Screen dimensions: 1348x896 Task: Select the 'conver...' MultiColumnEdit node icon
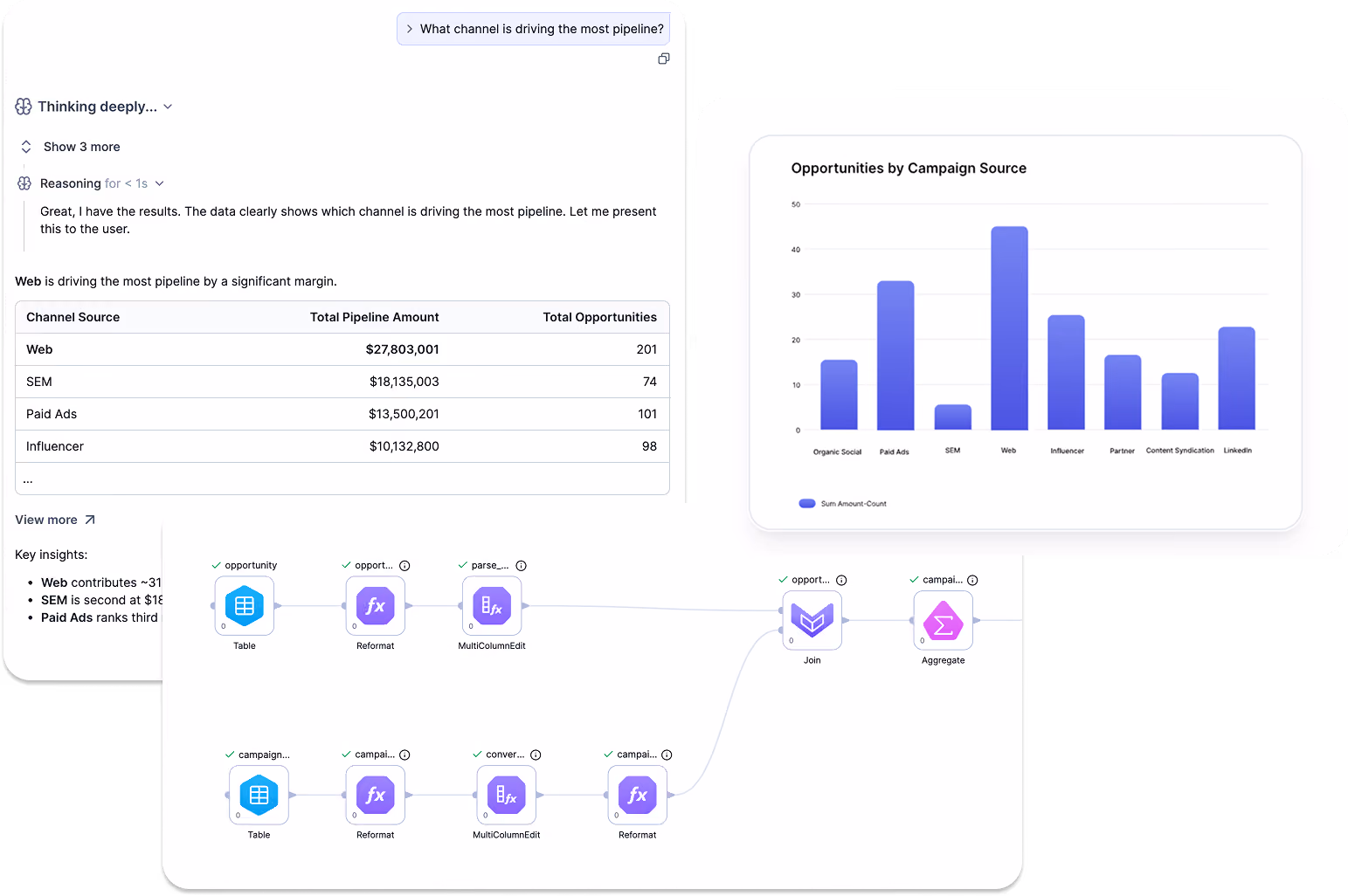coord(507,795)
